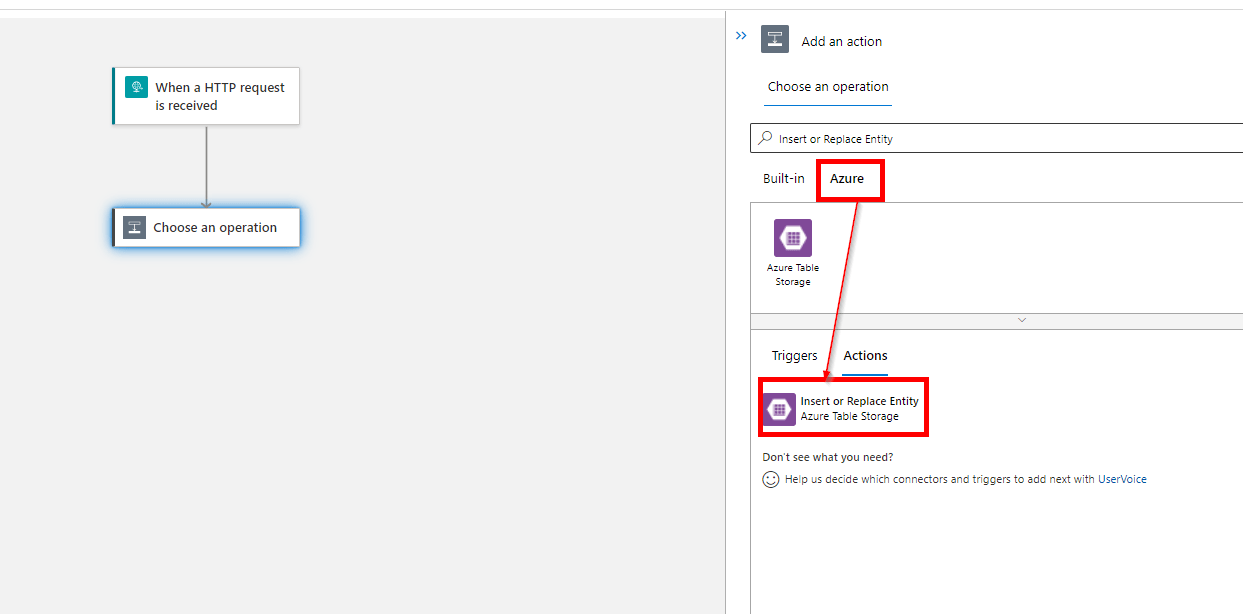The height and width of the screenshot is (614, 1243).
Task: Select the Insert or Replace Entity action
Action: click(x=858, y=408)
